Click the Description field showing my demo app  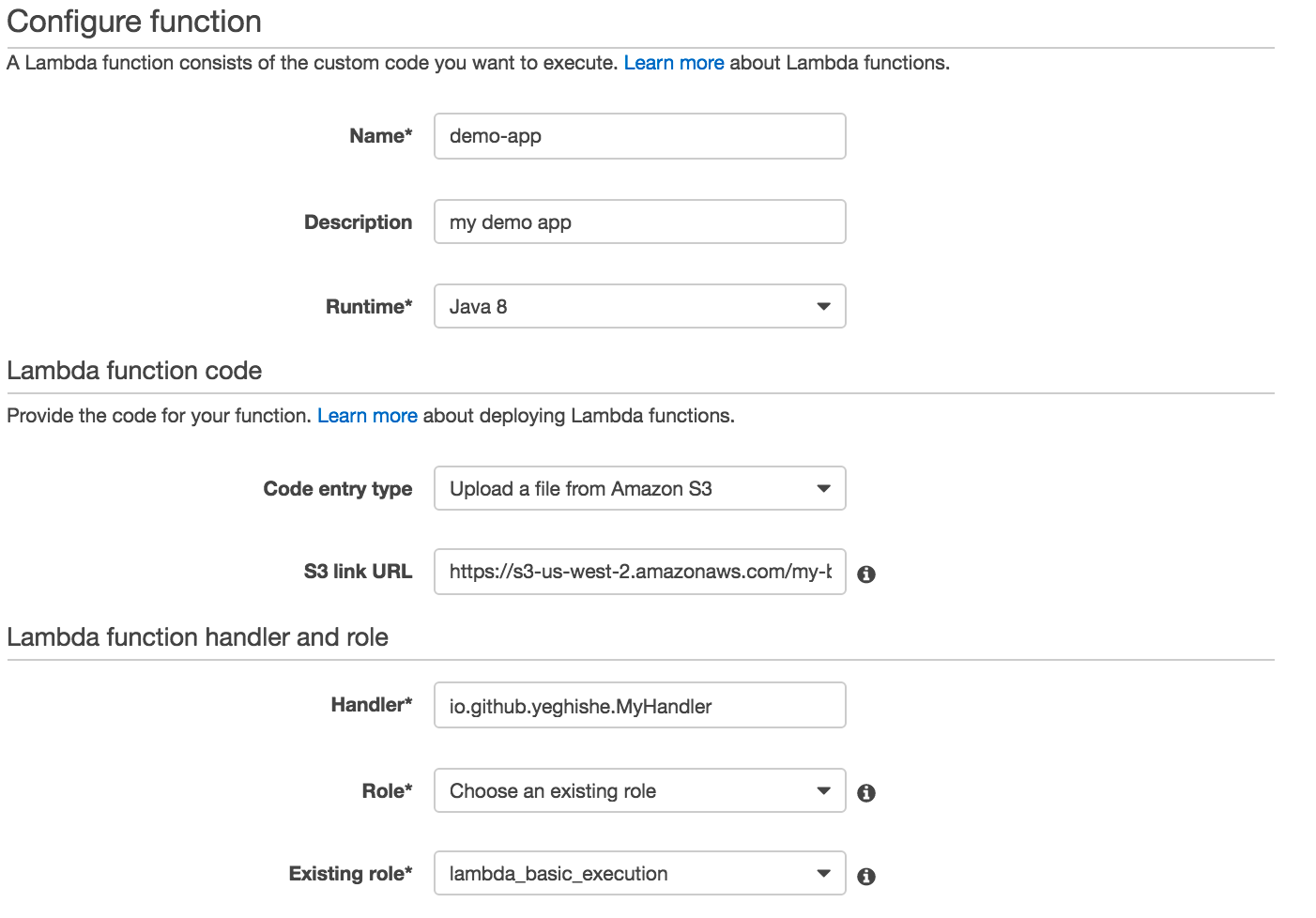pos(639,222)
